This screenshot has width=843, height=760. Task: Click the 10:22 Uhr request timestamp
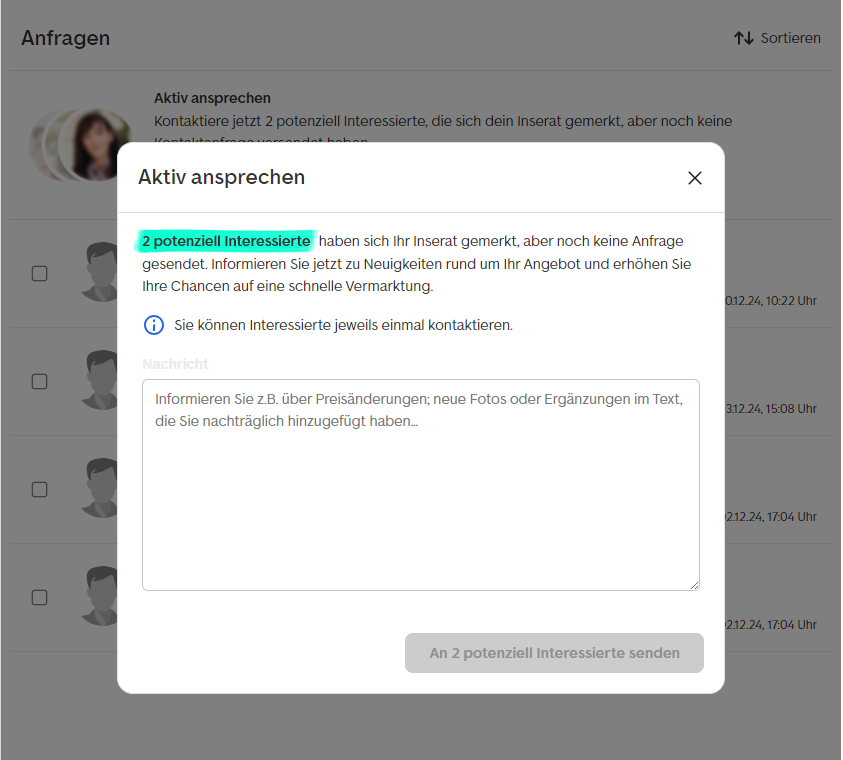770,300
